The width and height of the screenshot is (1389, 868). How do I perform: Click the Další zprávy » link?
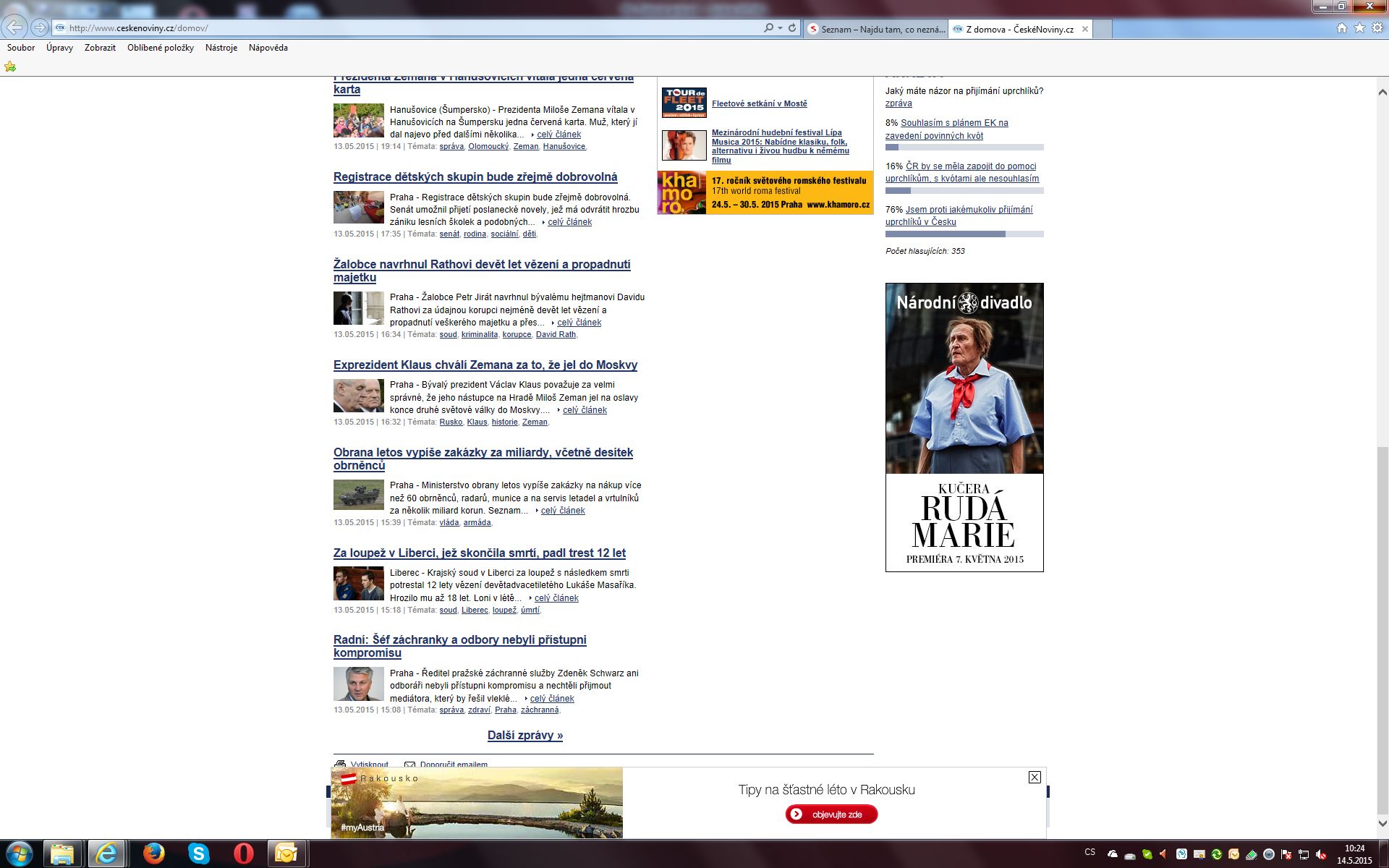click(525, 735)
